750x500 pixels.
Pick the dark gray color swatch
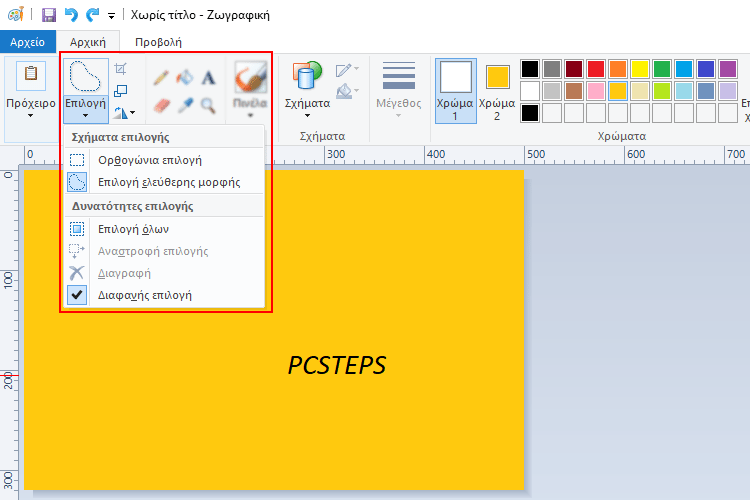tap(551, 69)
